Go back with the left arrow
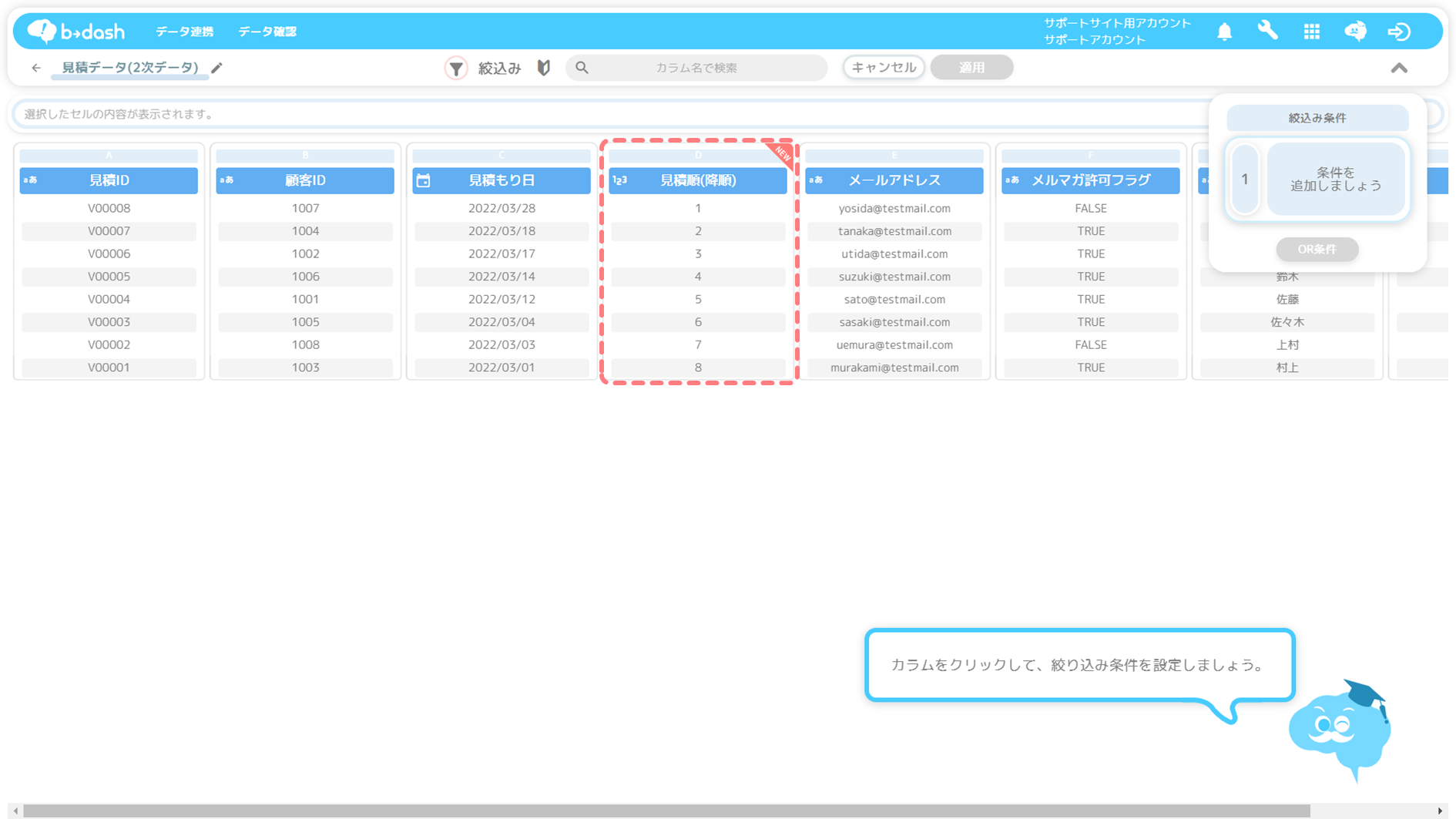This screenshot has height=819, width=1456. 36,68
